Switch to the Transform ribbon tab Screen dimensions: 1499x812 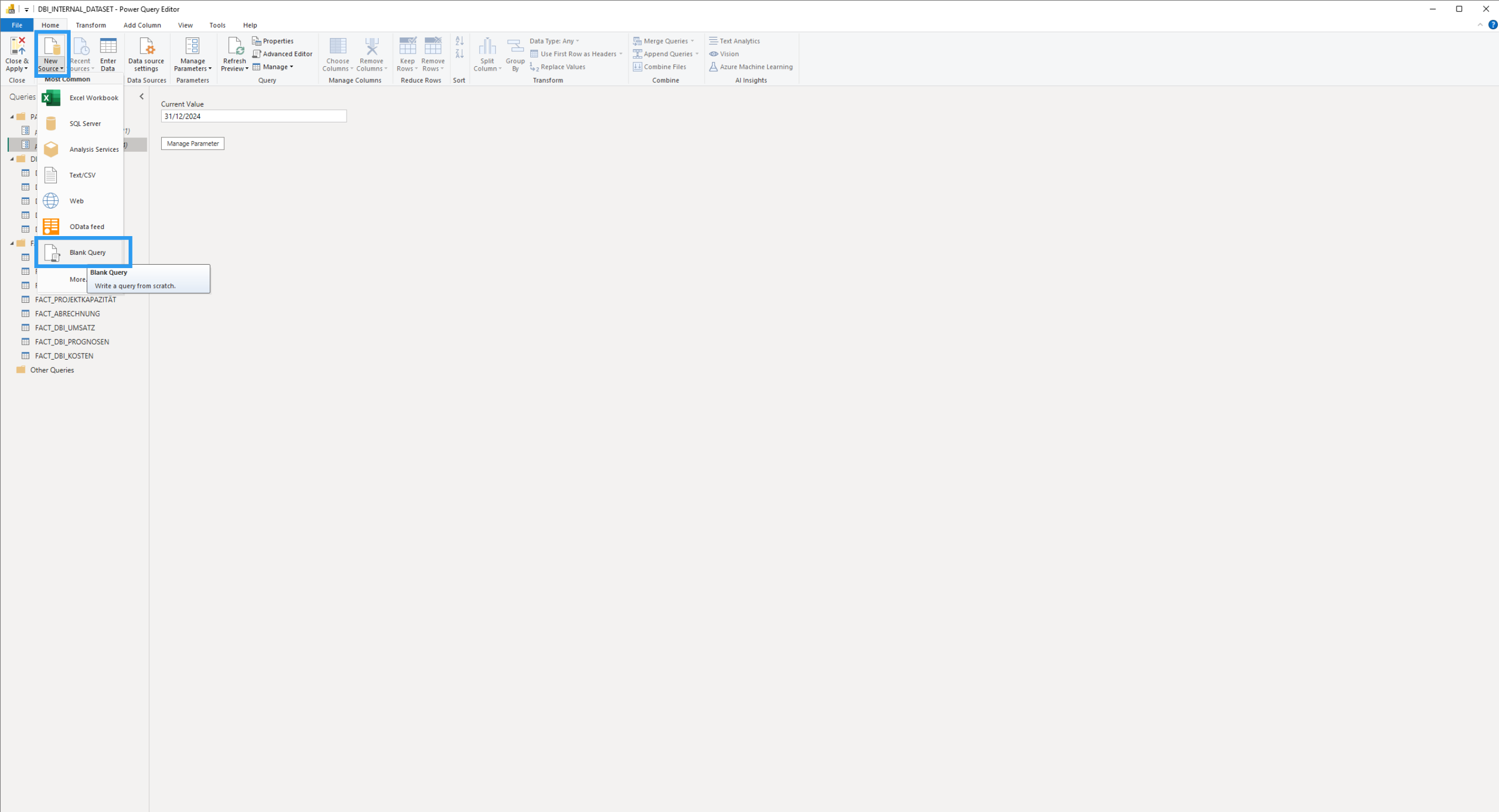pyautogui.click(x=91, y=25)
